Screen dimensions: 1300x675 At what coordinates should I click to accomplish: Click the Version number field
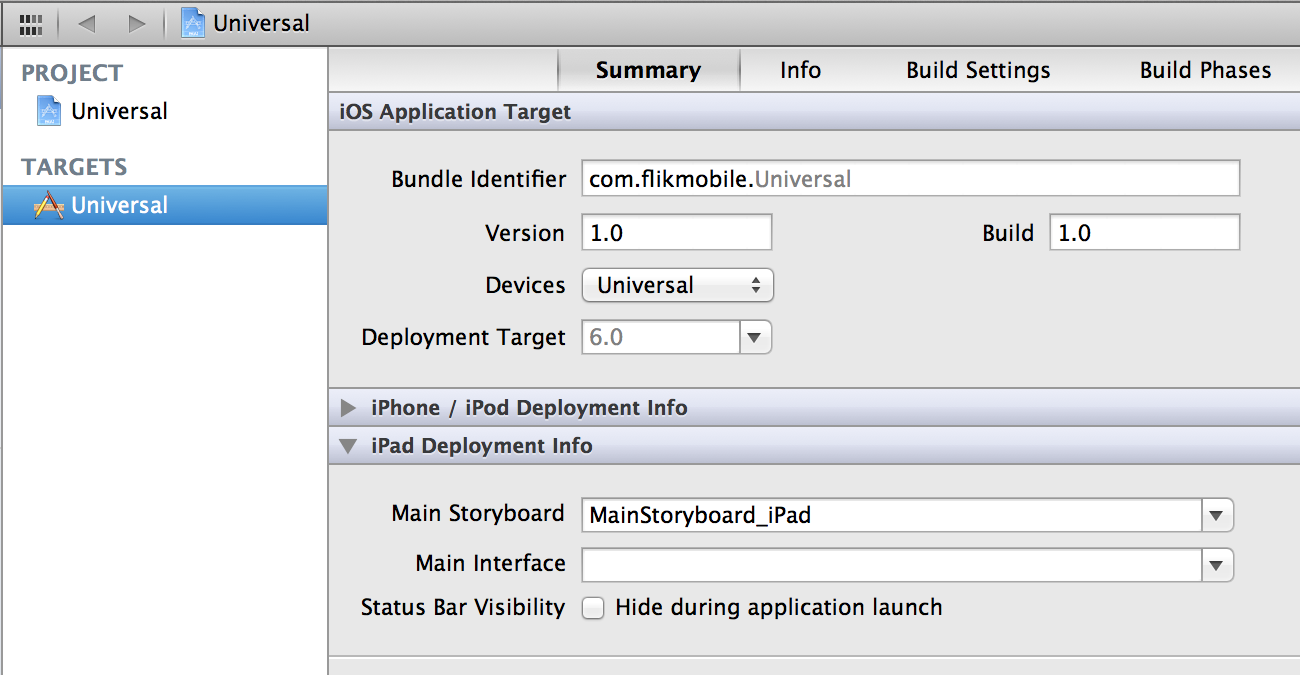(x=677, y=233)
